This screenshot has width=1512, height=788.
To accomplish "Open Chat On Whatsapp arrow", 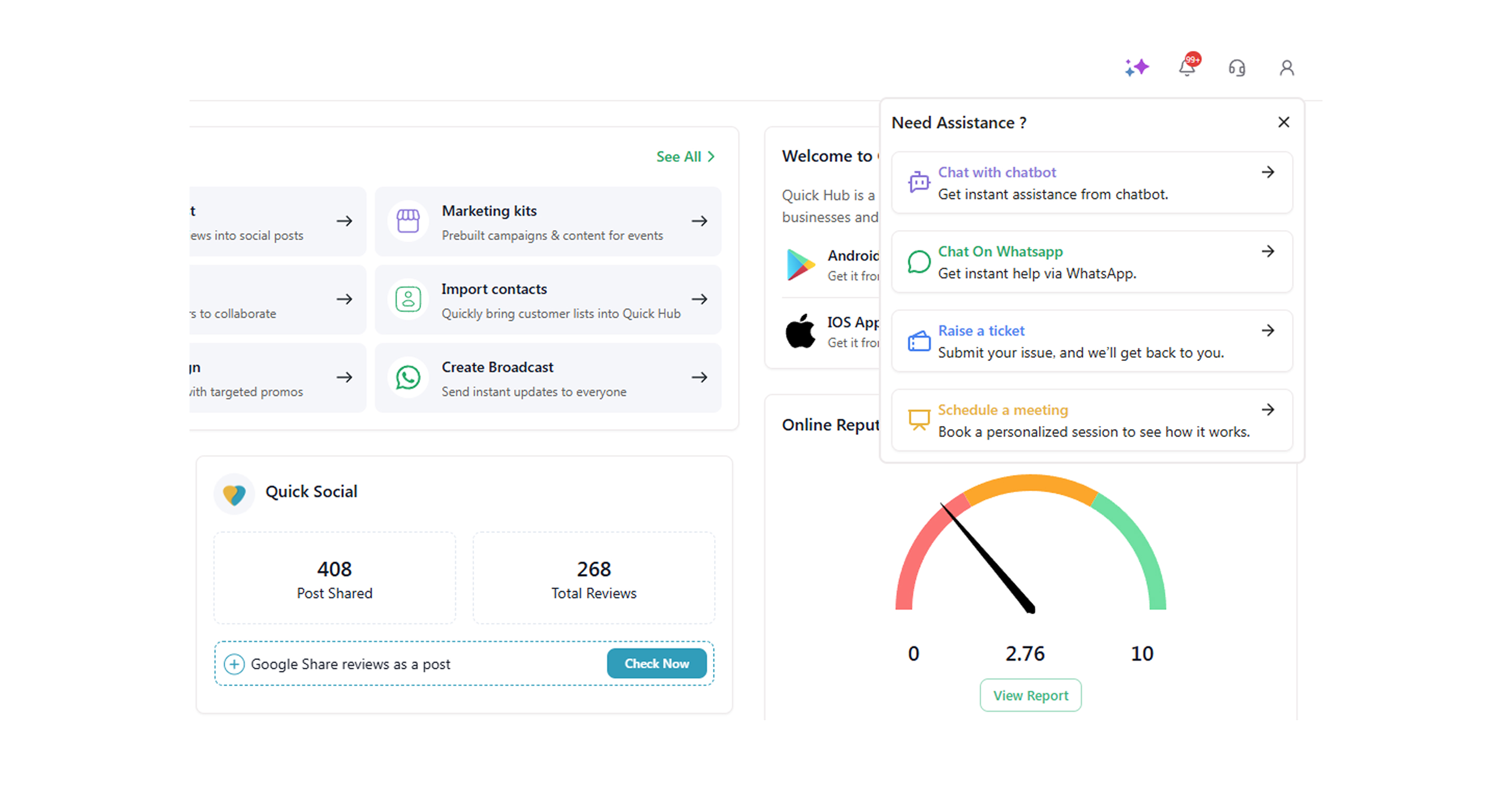I will pos(1268,251).
